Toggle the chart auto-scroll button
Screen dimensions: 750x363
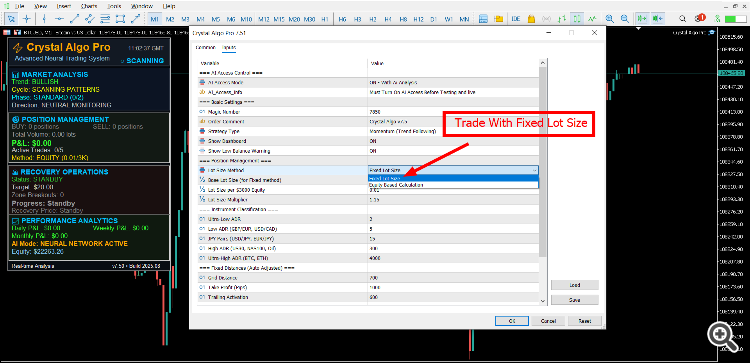pos(642,19)
